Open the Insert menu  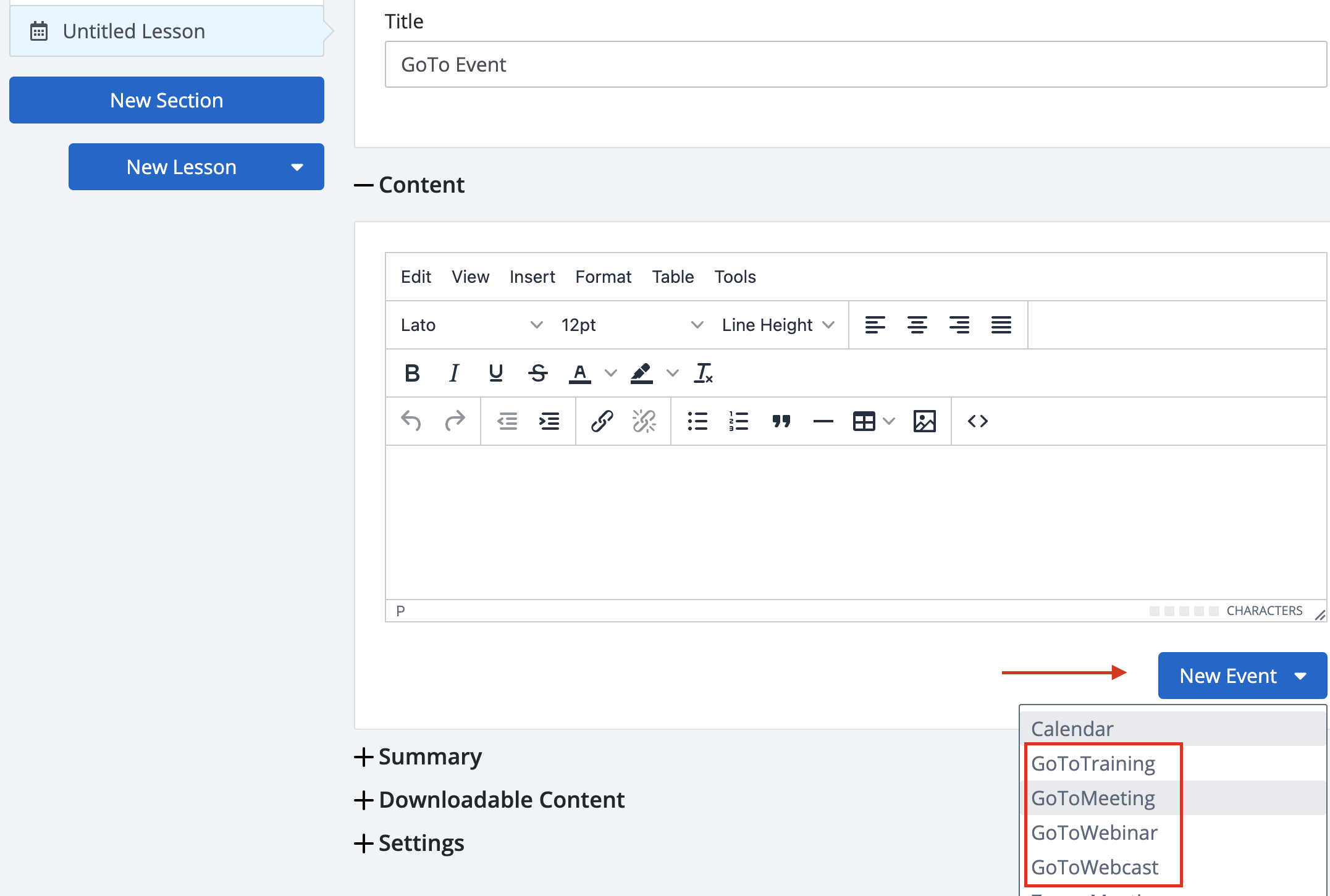click(x=532, y=277)
